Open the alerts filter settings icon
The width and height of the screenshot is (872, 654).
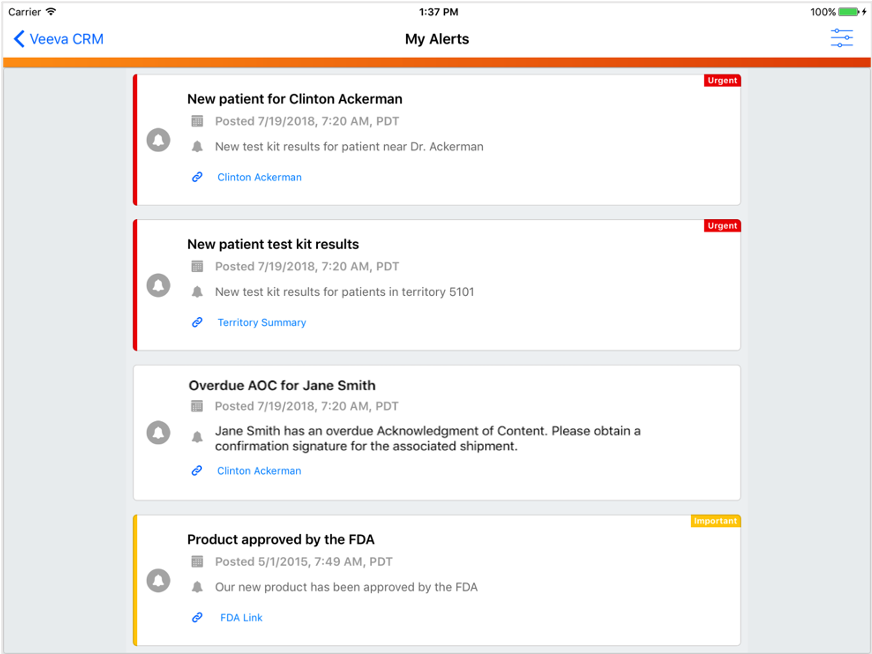pyautogui.click(x=841, y=39)
